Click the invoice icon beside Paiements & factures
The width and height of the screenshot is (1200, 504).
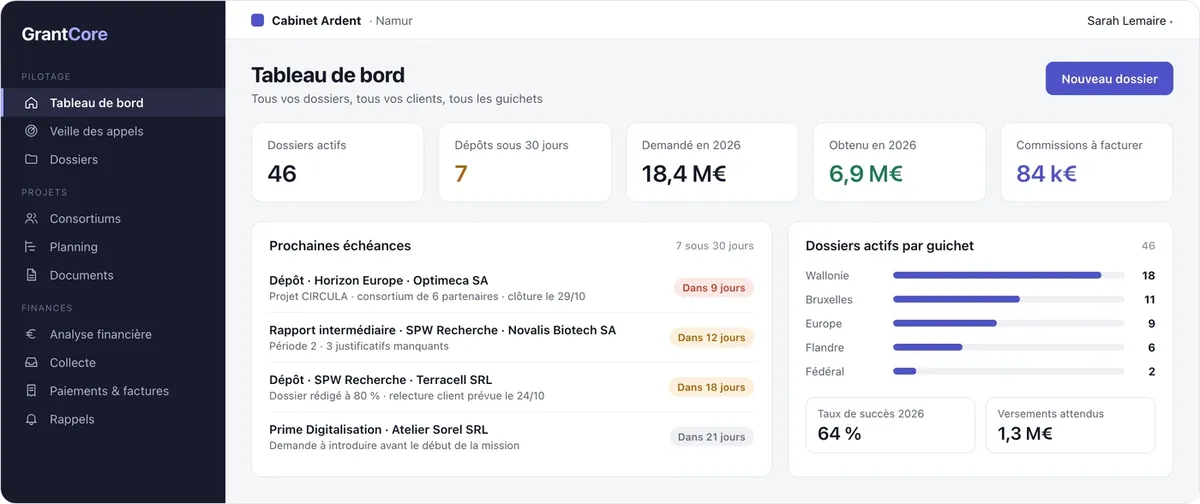(x=31, y=391)
